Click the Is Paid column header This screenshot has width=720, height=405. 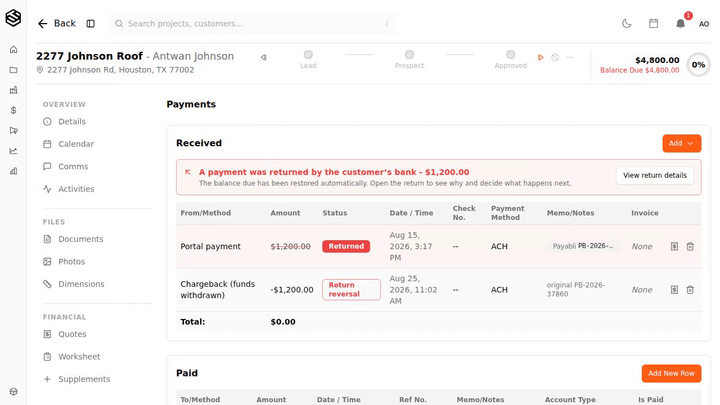(x=651, y=400)
